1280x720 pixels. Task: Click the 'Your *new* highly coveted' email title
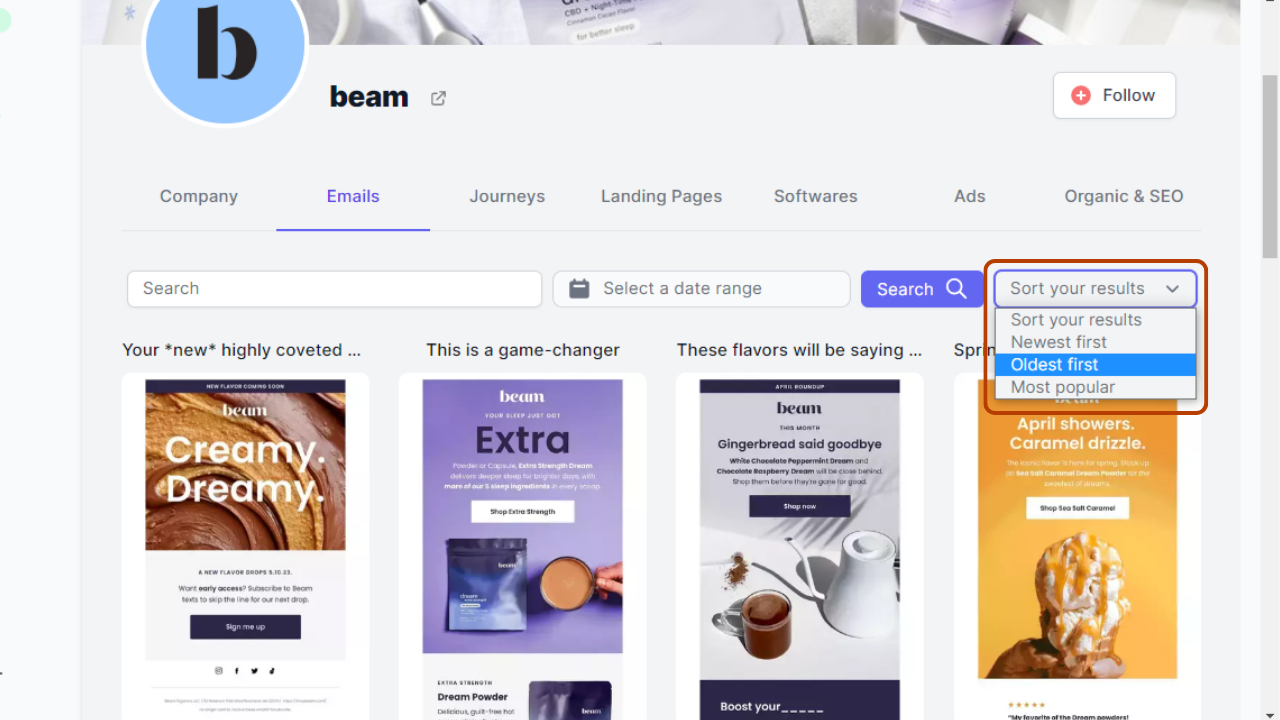pyautogui.click(x=241, y=350)
